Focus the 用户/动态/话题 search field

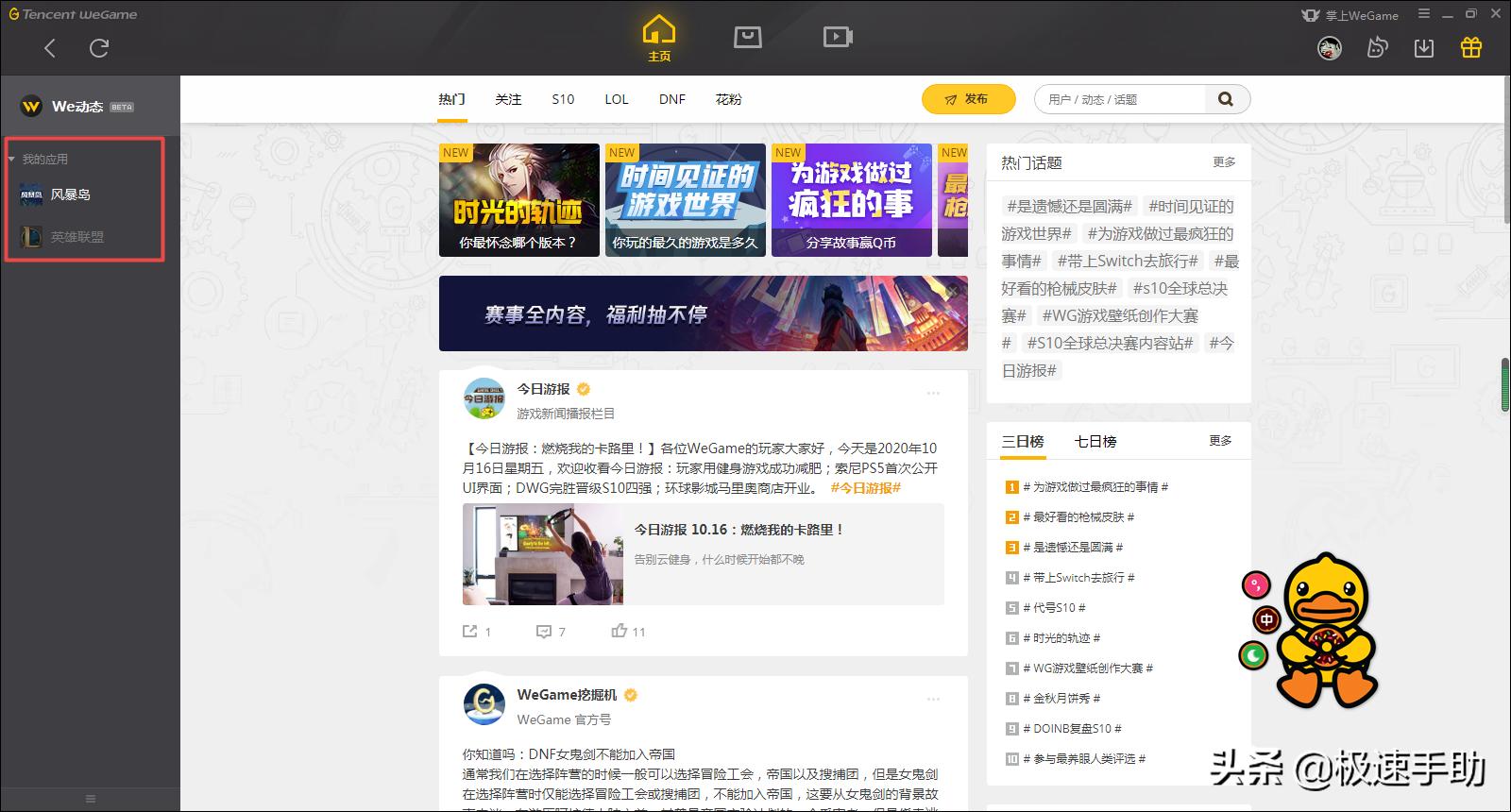pos(1121,99)
